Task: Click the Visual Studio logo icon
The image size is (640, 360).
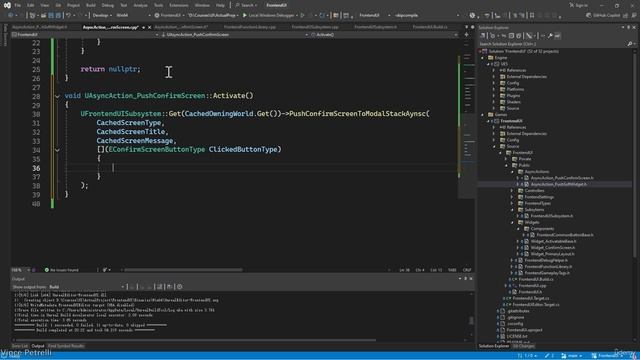Action: [7, 5]
